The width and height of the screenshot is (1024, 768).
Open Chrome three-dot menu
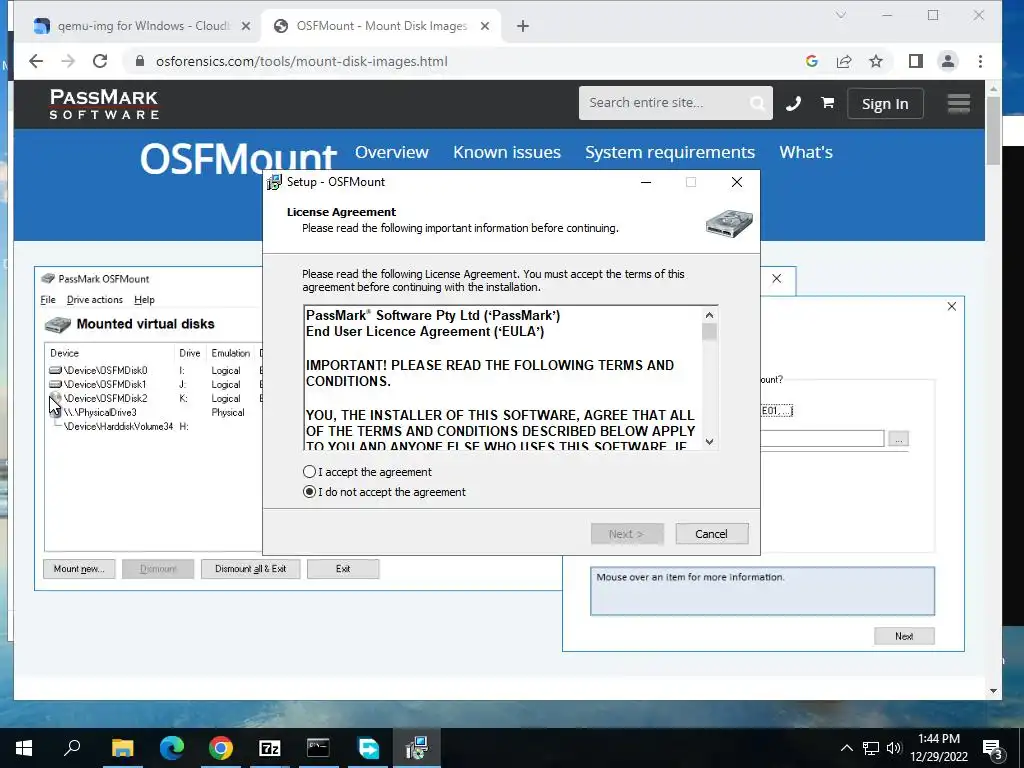[x=980, y=61]
